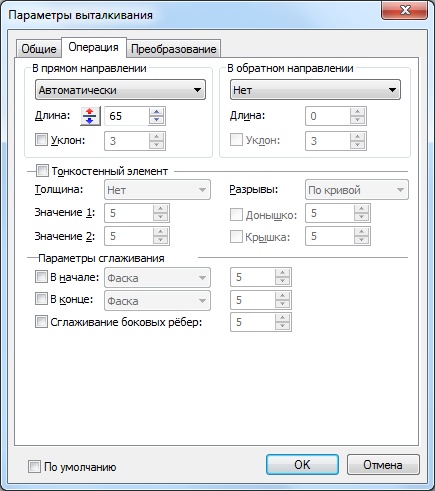Enable Сглаживание боковых рёбер checkbox
This screenshot has width=435, height=491.
pyautogui.click(x=41, y=322)
